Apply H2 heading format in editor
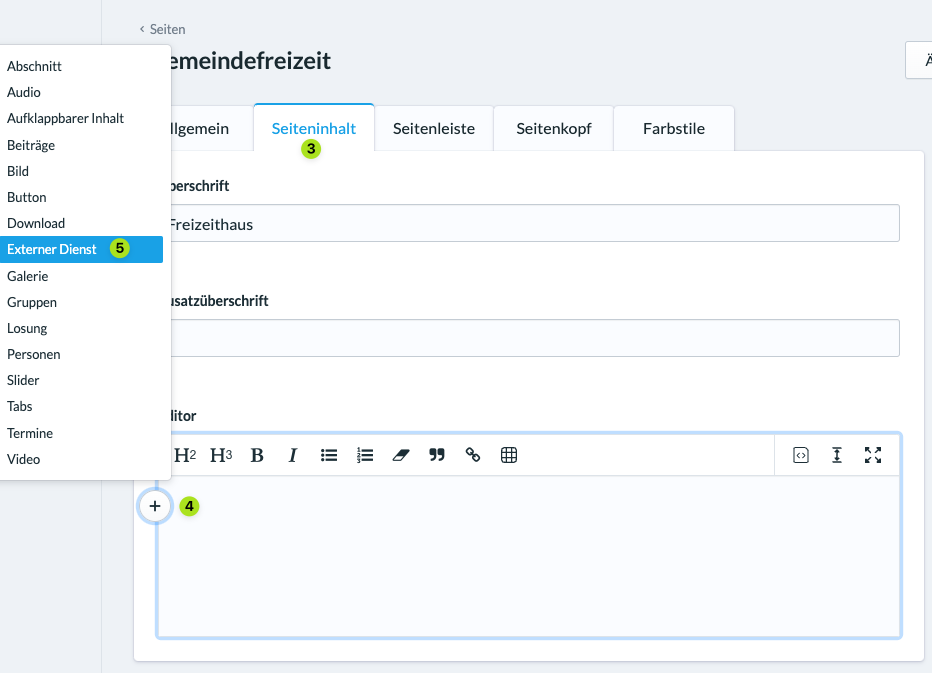This screenshot has height=673, width=932. pos(185,455)
